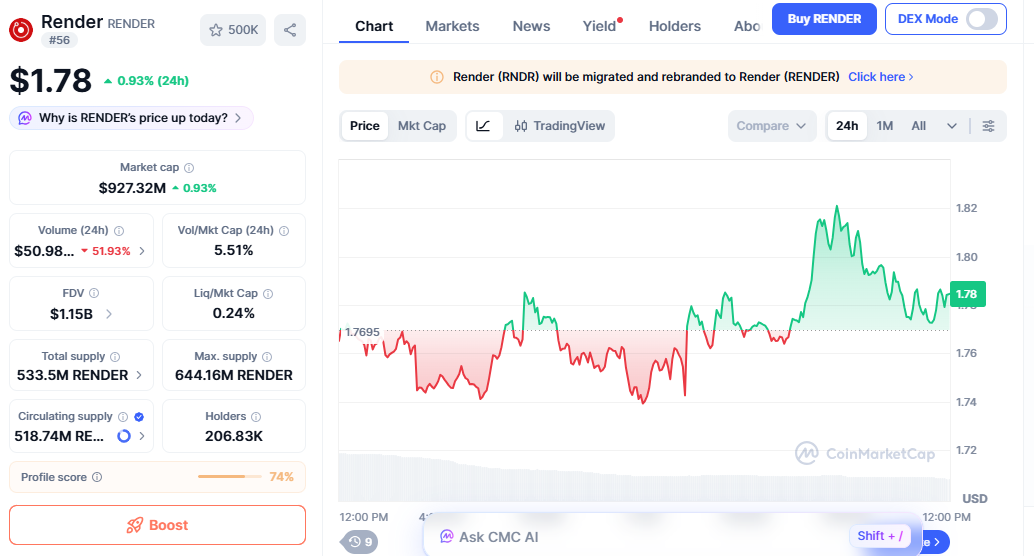Toggle DEX Mode switch

tap(982, 19)
